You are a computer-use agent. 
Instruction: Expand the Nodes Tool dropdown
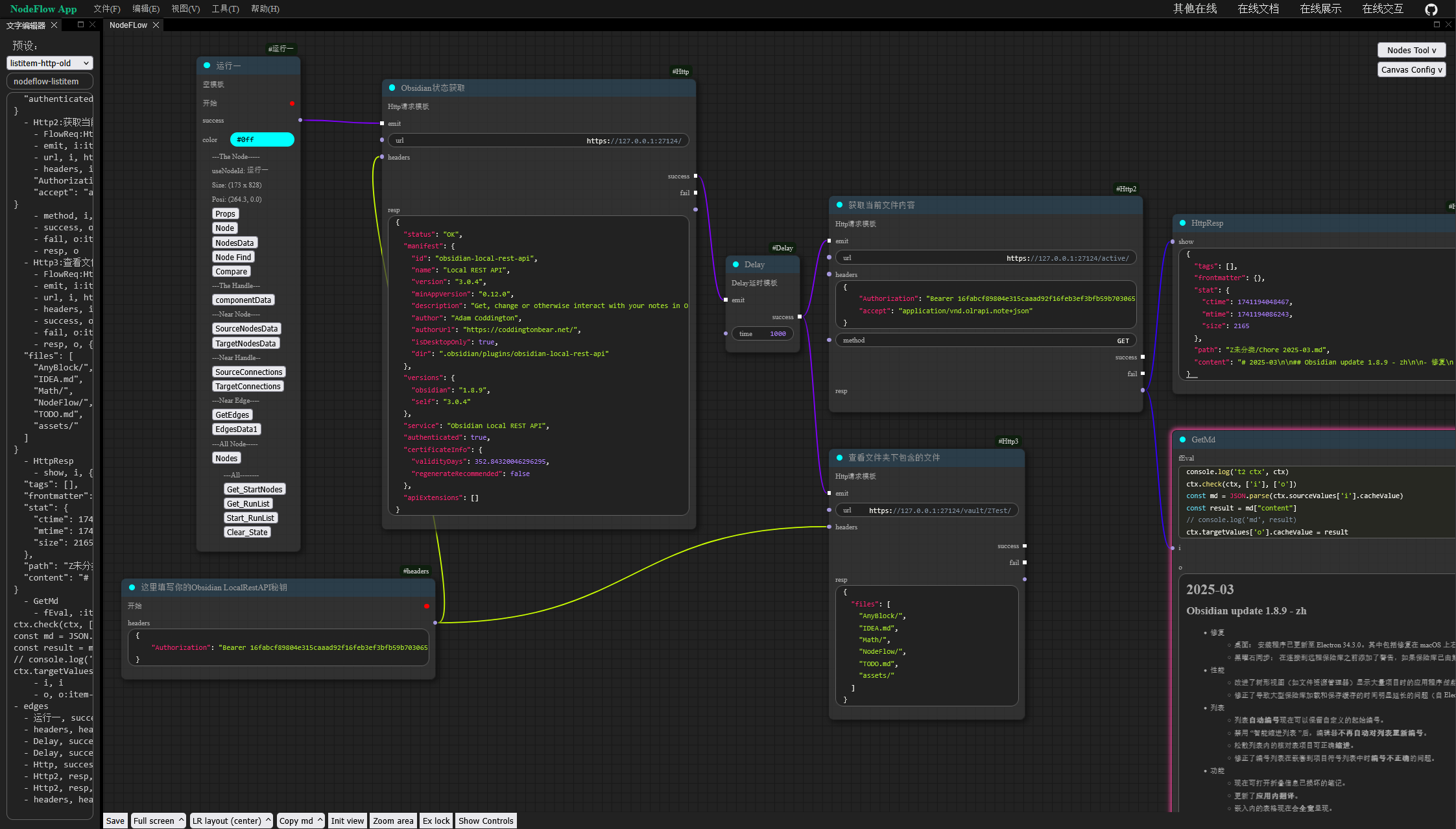pyautogui.click(x=1411, y=50)
